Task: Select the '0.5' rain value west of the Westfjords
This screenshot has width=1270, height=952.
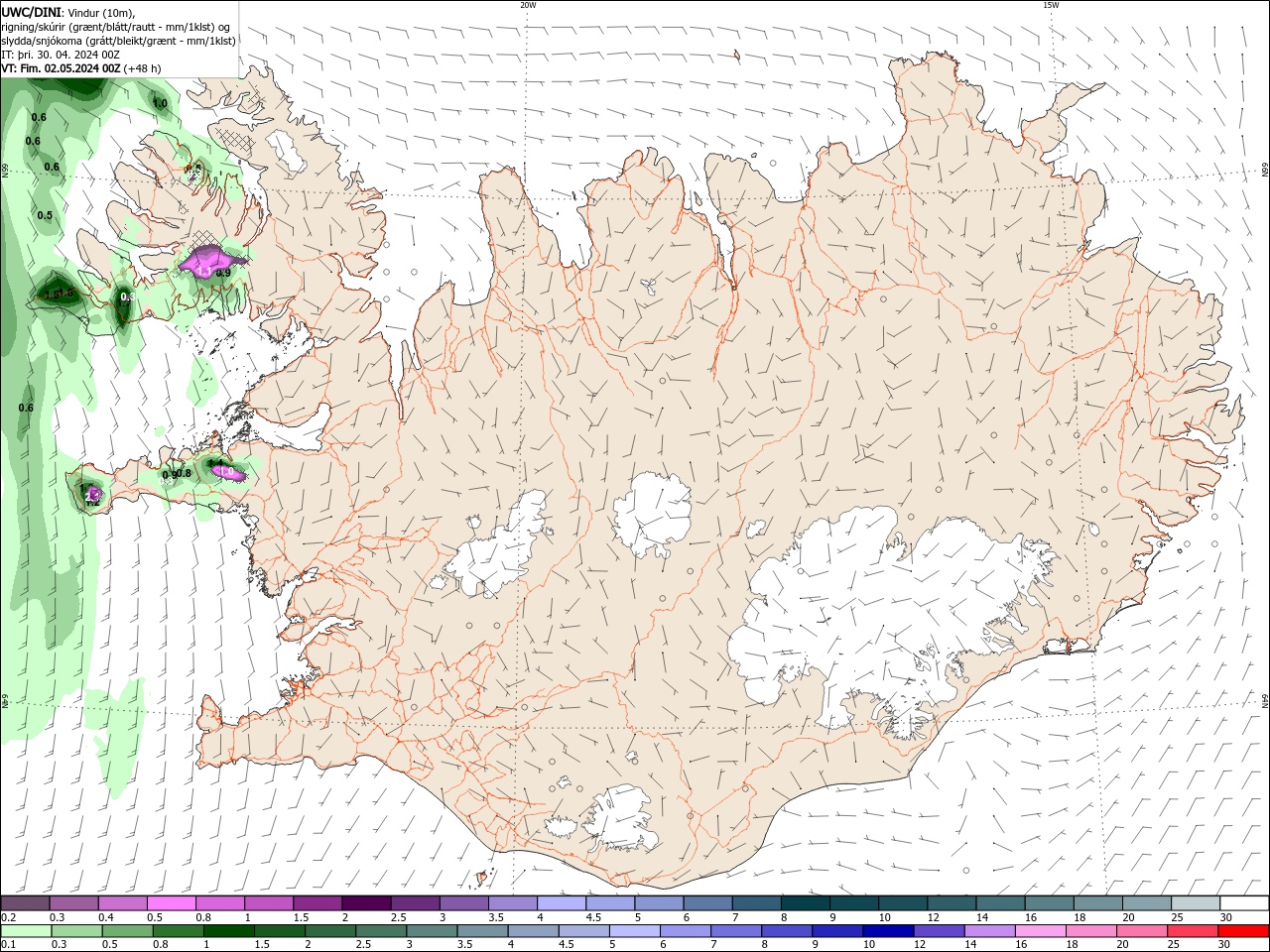Action: coord(45,215)
